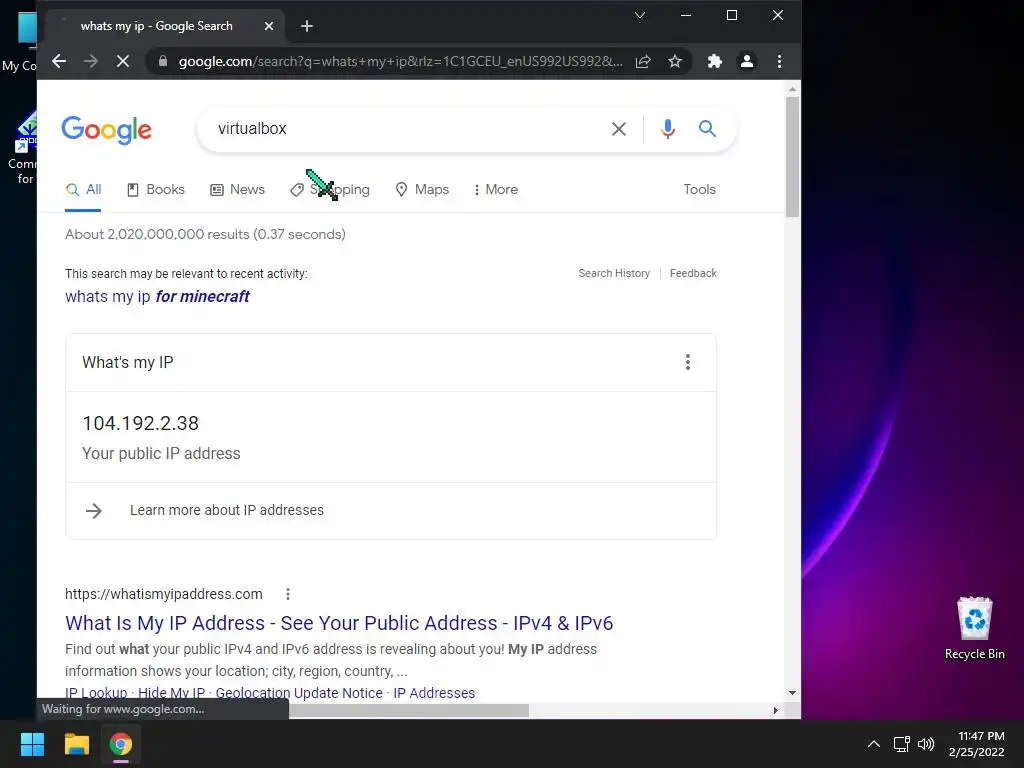The image size is (1024, 768).
Task: Open the IP Lookup sitelink
Action: (96, 693)
